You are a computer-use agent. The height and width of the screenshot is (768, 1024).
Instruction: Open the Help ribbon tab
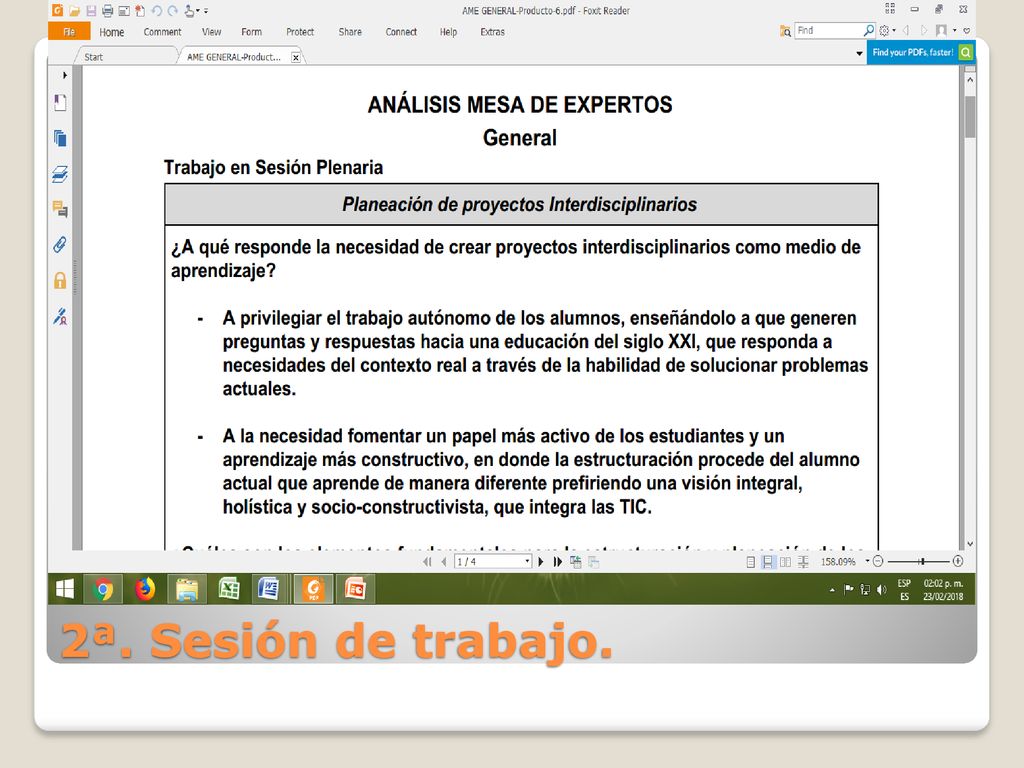pos(448,32)
